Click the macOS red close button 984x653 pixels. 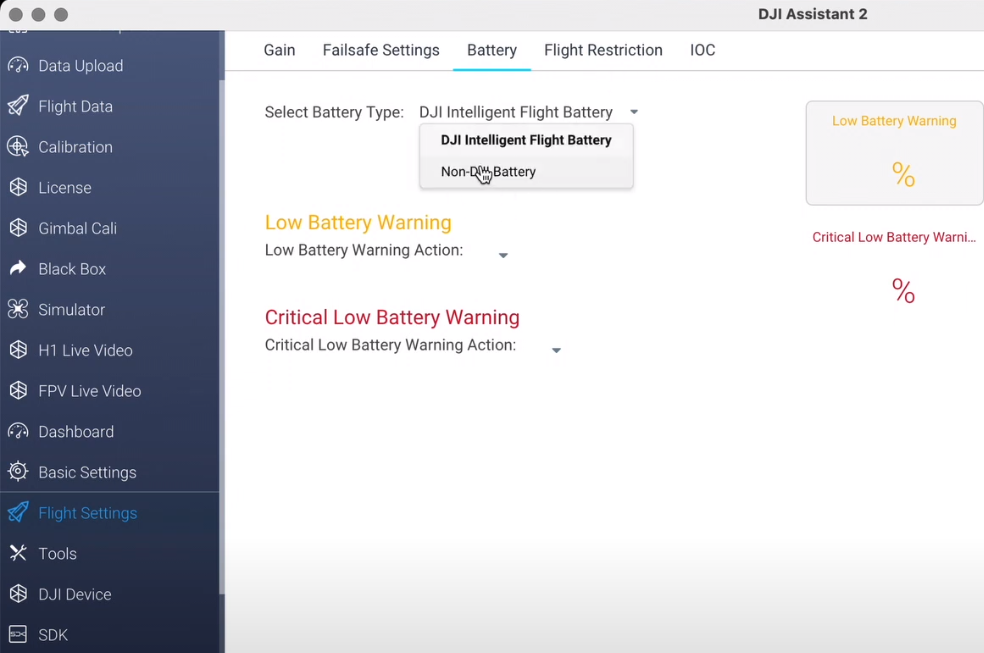(x=16, y=14)
